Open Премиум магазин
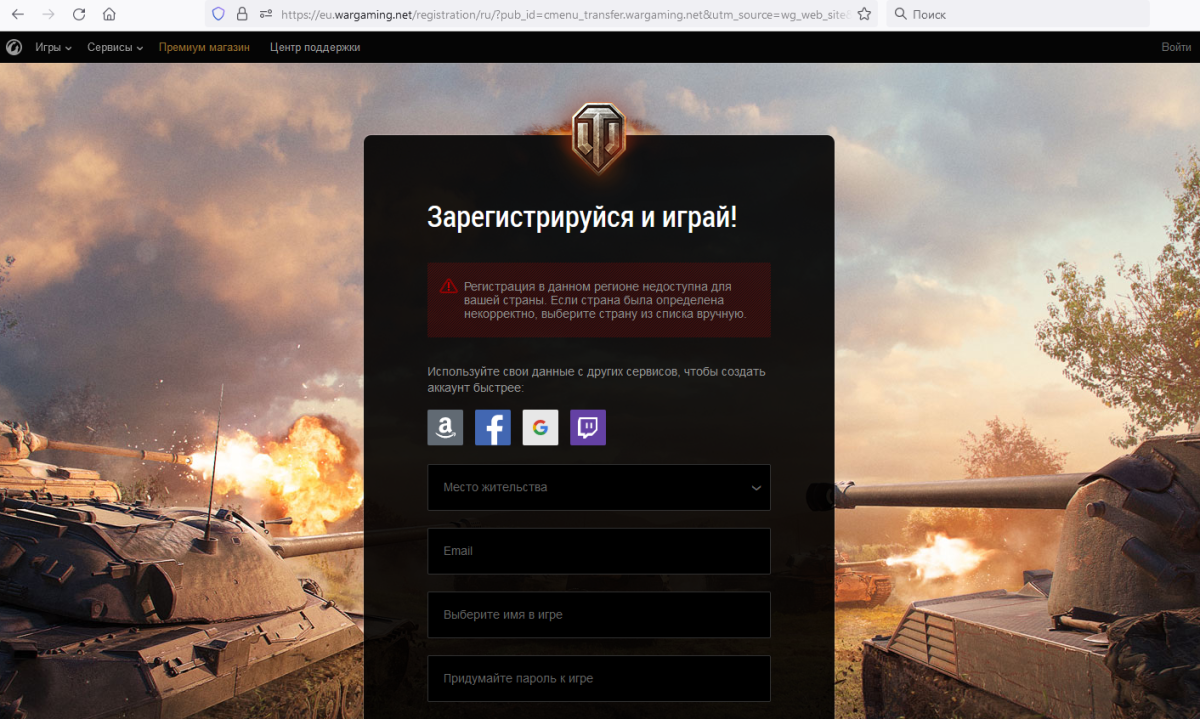 [x=204, y=47]
